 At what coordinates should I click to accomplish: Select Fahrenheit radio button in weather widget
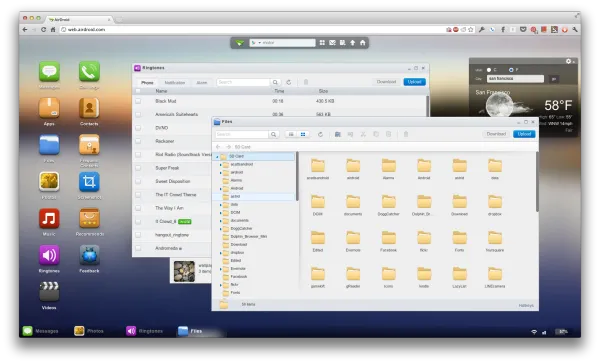click(x=511, y=70)
